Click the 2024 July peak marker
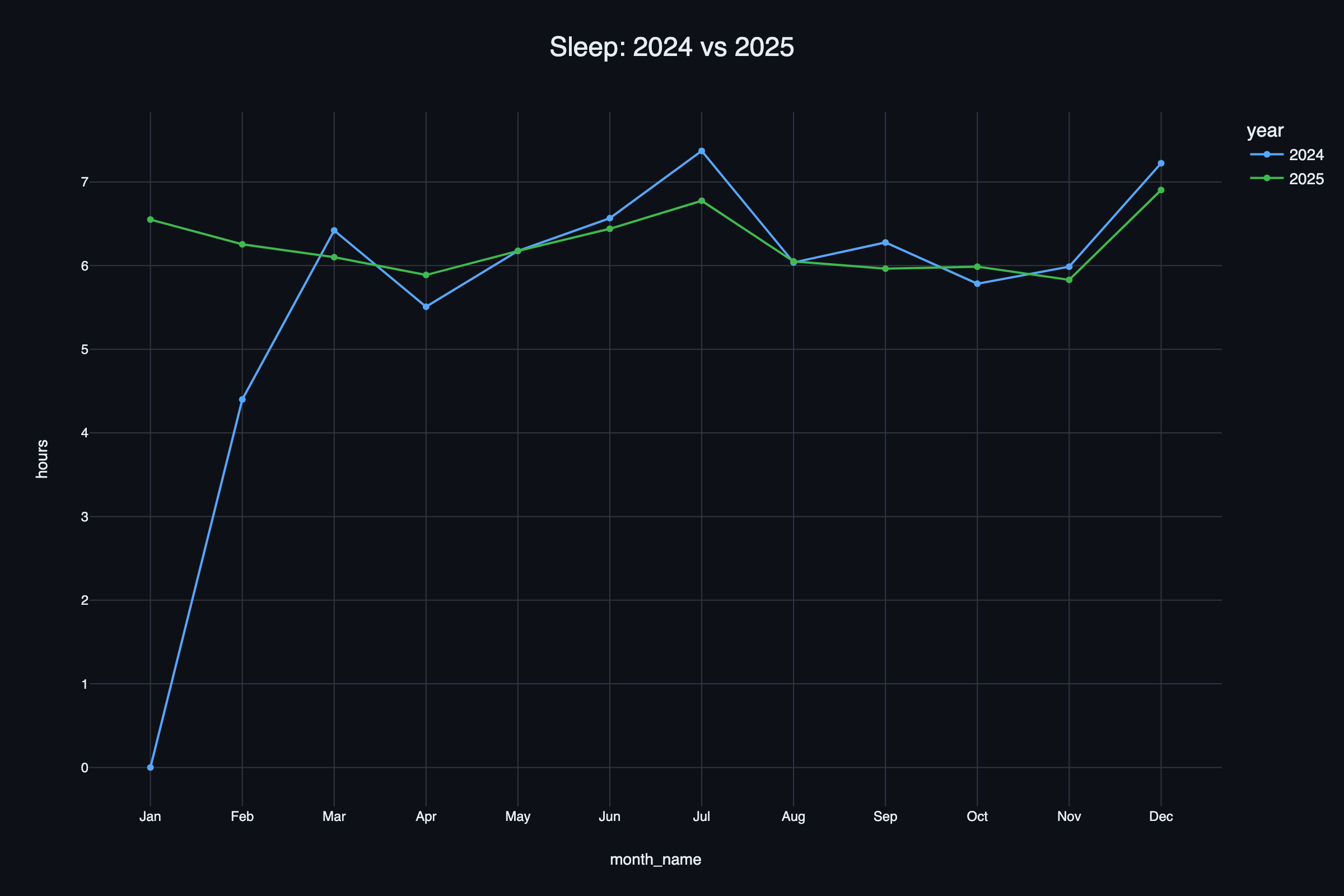Screen dimensions: 1344x896 click(x=702, y=151)
